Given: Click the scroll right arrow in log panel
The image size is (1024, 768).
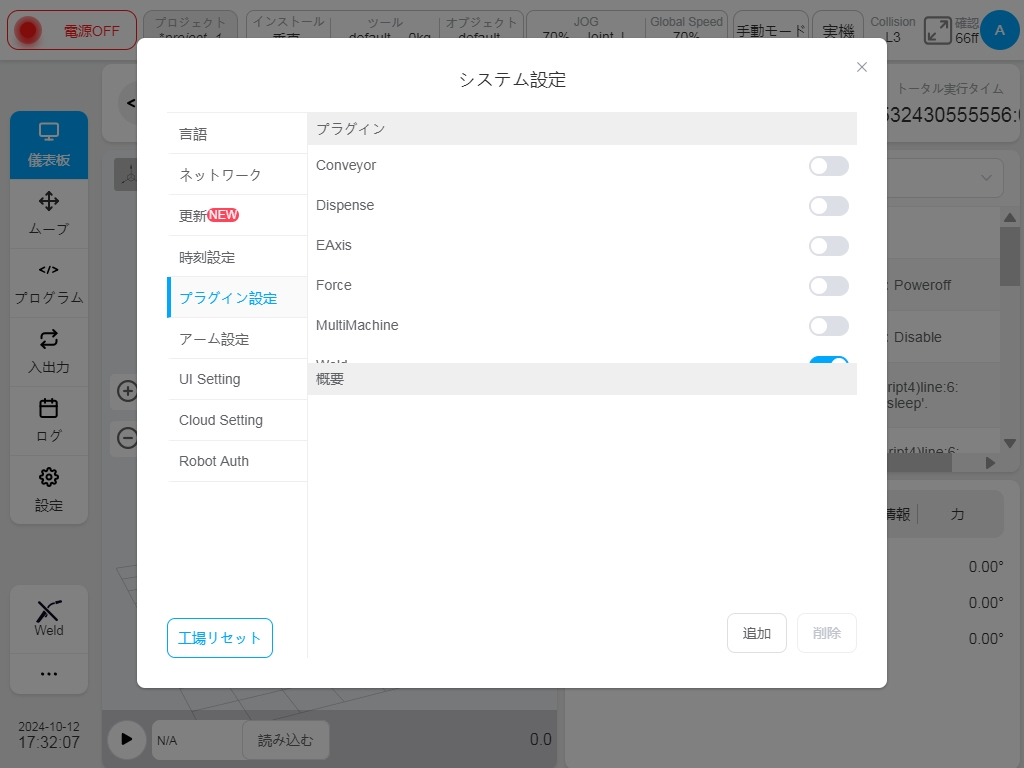Looking at the screenshot, I should click(990, 462).
